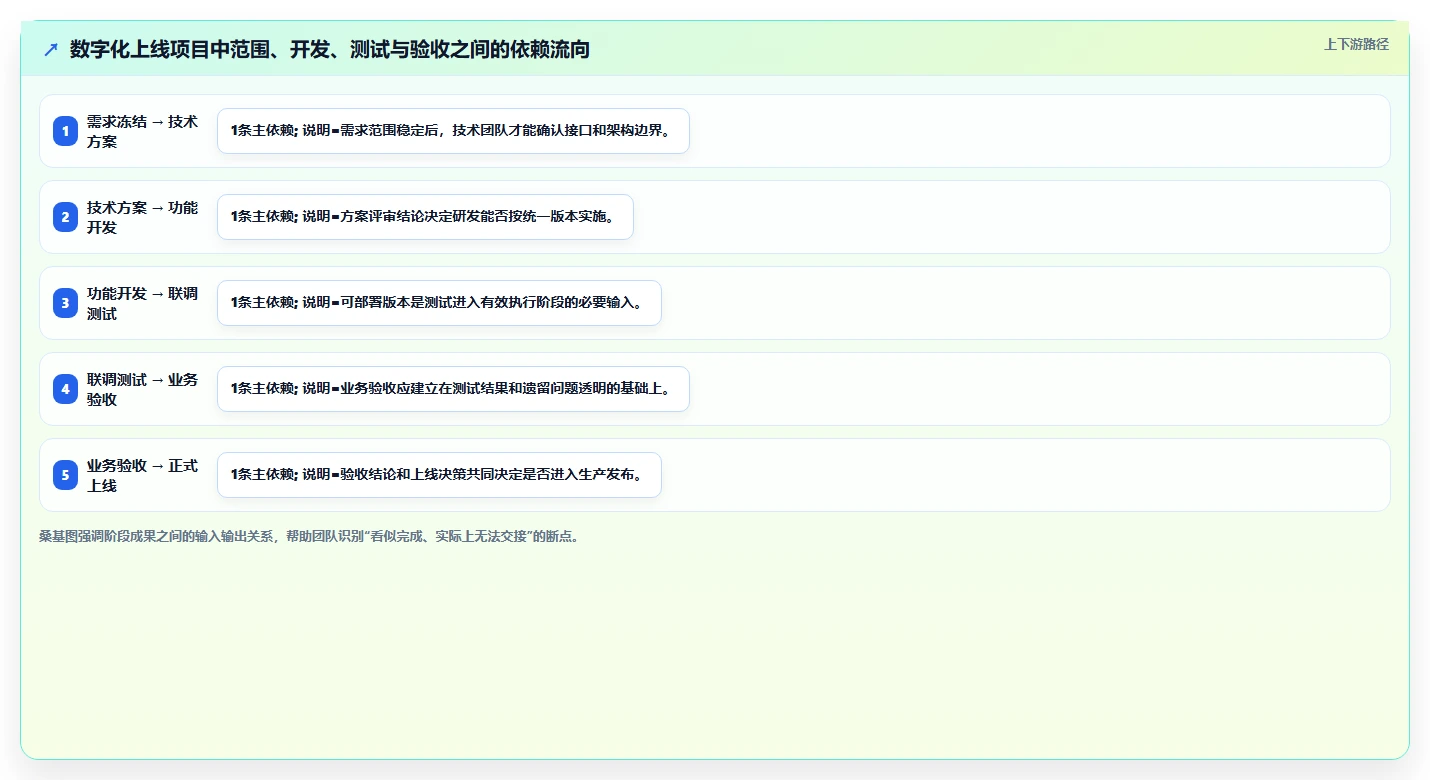The width and height of the screenshot is (1430, 780).
Task: Click the footnote beginning 桑基图强调阶段成果
Action: (x=309, y=536)
